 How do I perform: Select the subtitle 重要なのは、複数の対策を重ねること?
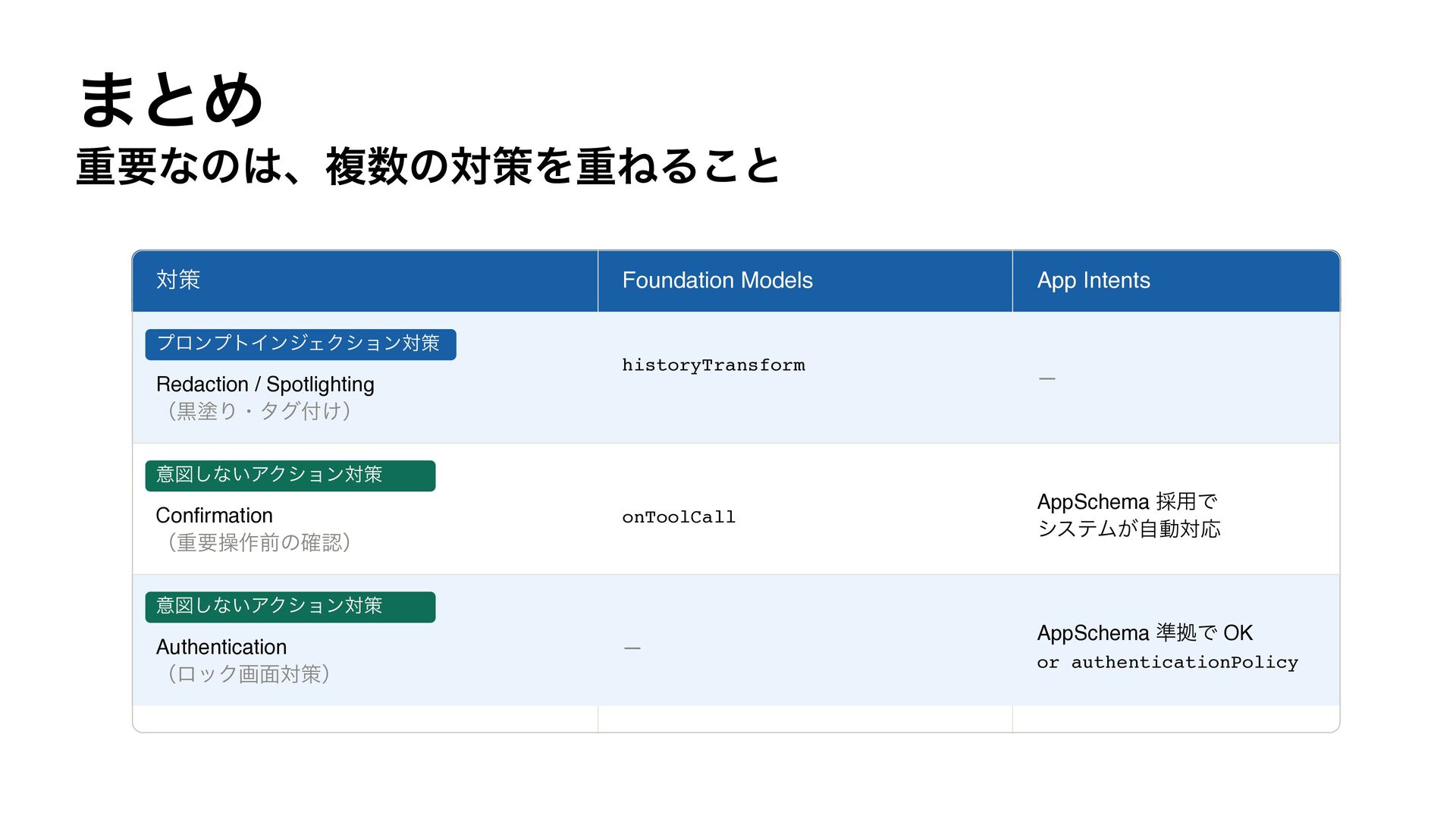click(428, 166)
